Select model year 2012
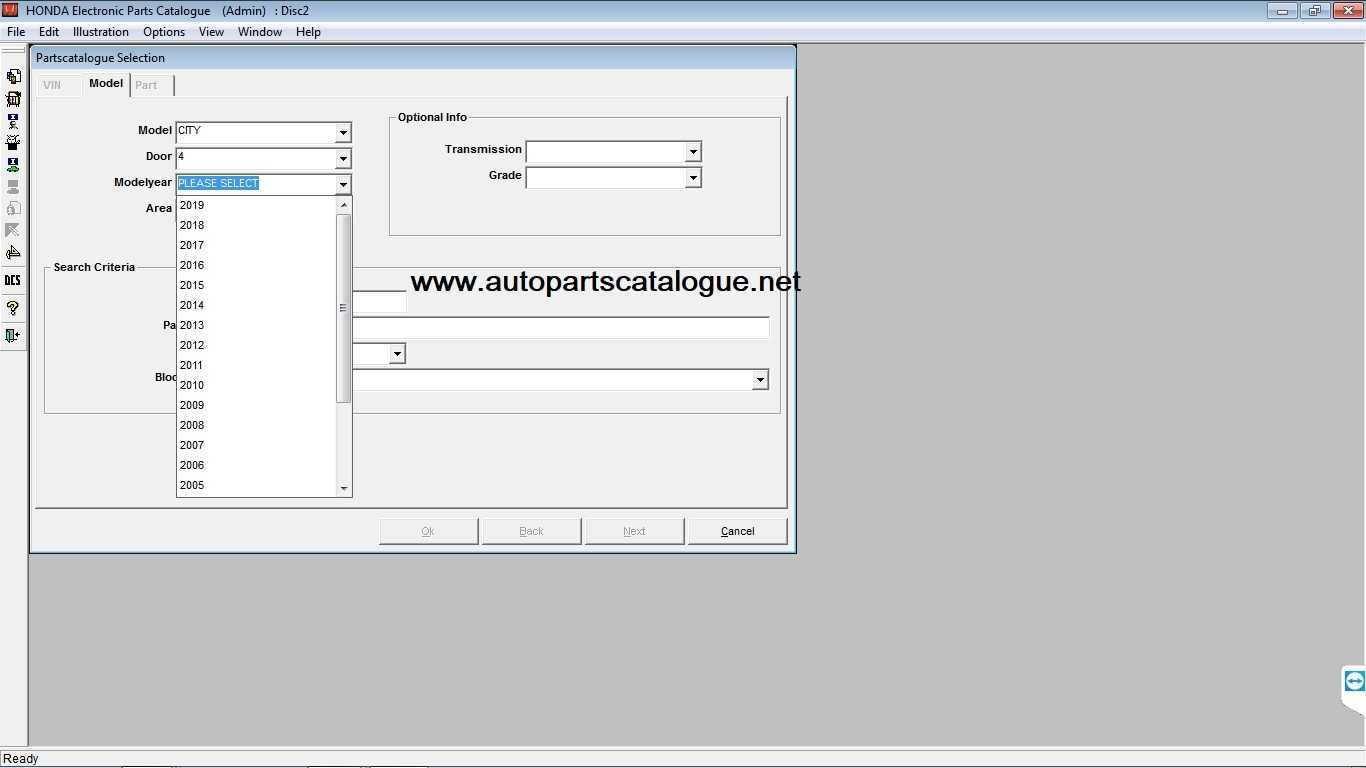 click(257, 345)
